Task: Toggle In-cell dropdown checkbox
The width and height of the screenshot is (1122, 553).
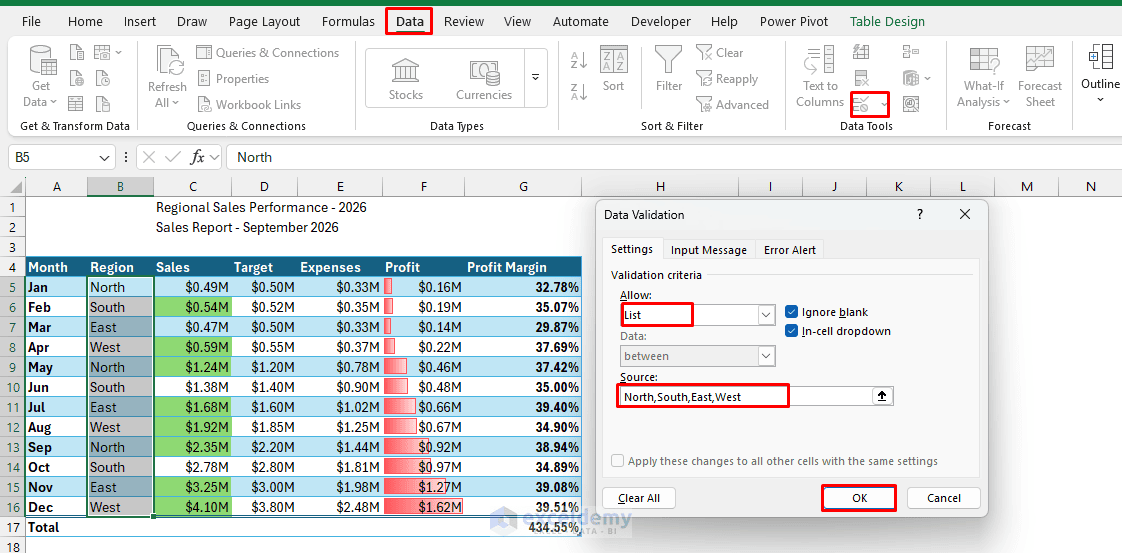Action: [x=791, y=331]
